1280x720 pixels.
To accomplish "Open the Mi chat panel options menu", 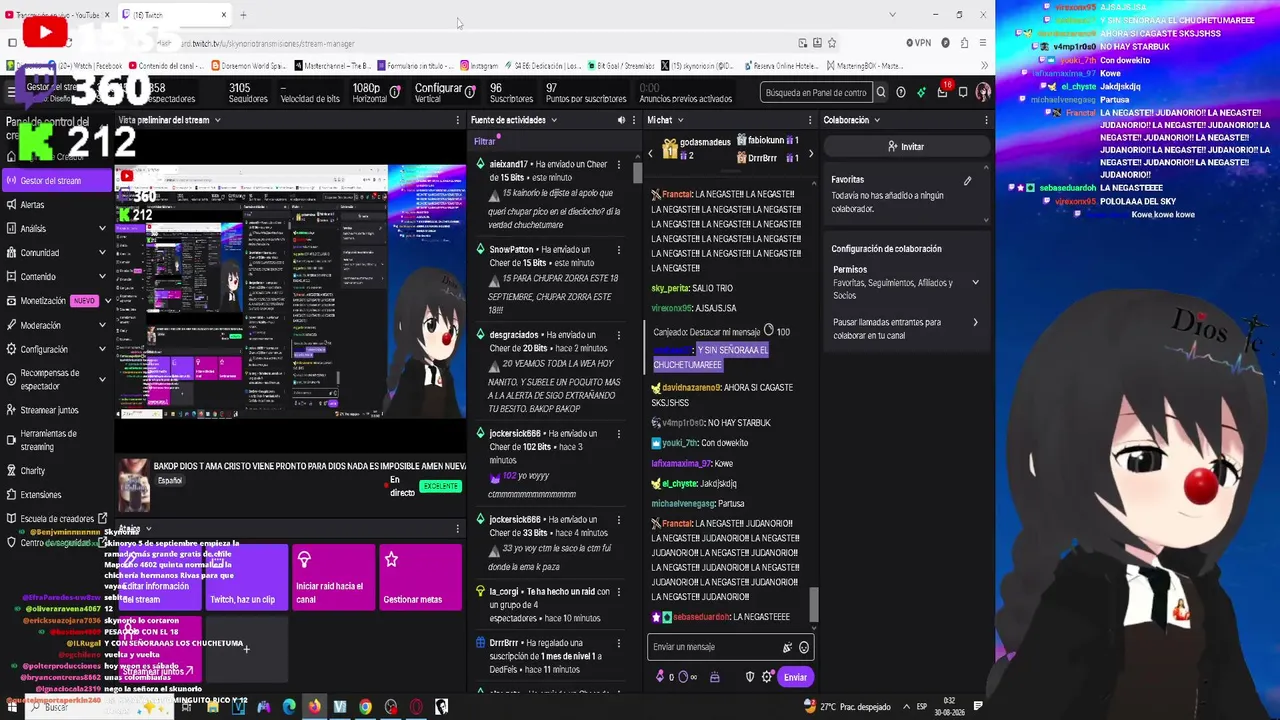I will coord(810,120).
